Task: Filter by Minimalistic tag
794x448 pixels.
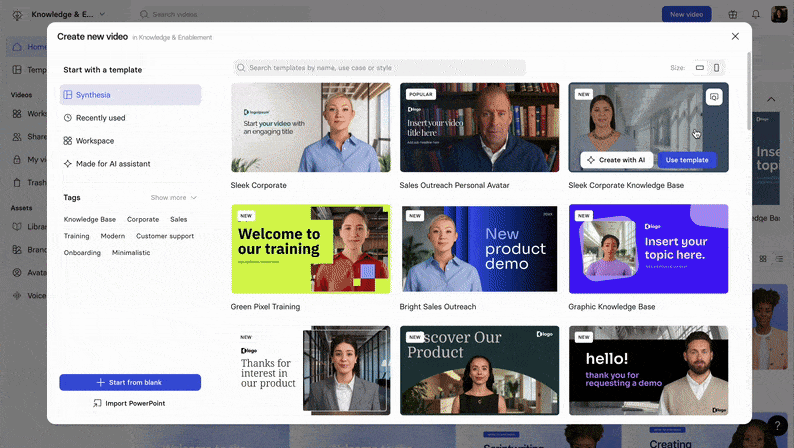Action: pyautogui.click(x=131, y=253)
